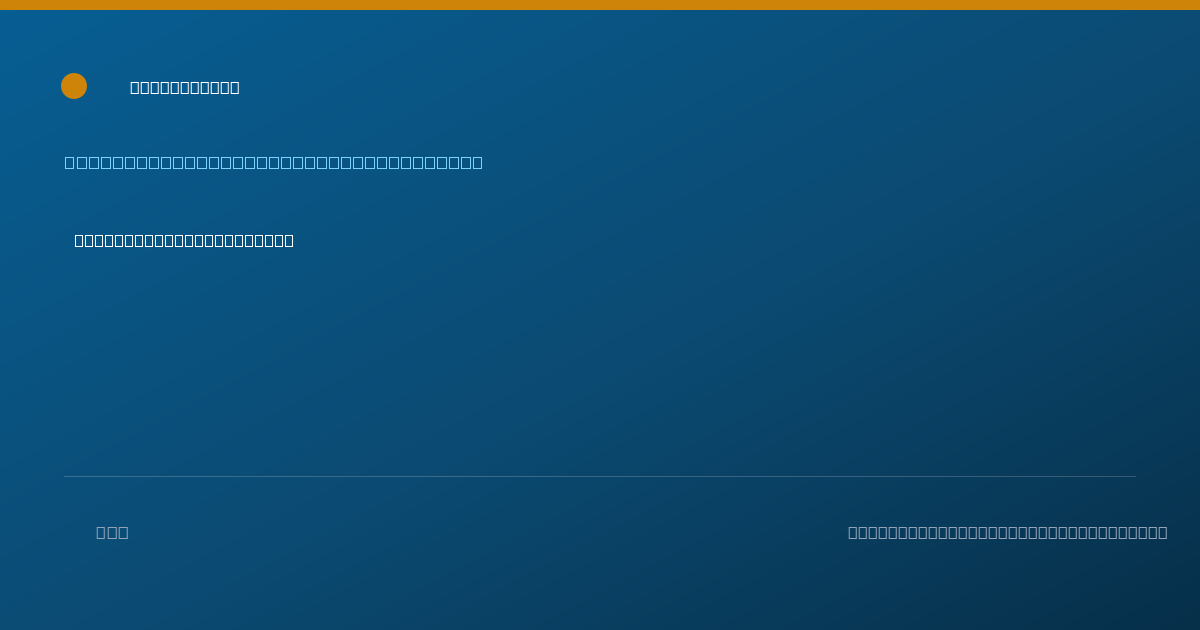Click the light-blue subtitle text line
This screenshot has height=630, width=1200.
click(274, 162)
